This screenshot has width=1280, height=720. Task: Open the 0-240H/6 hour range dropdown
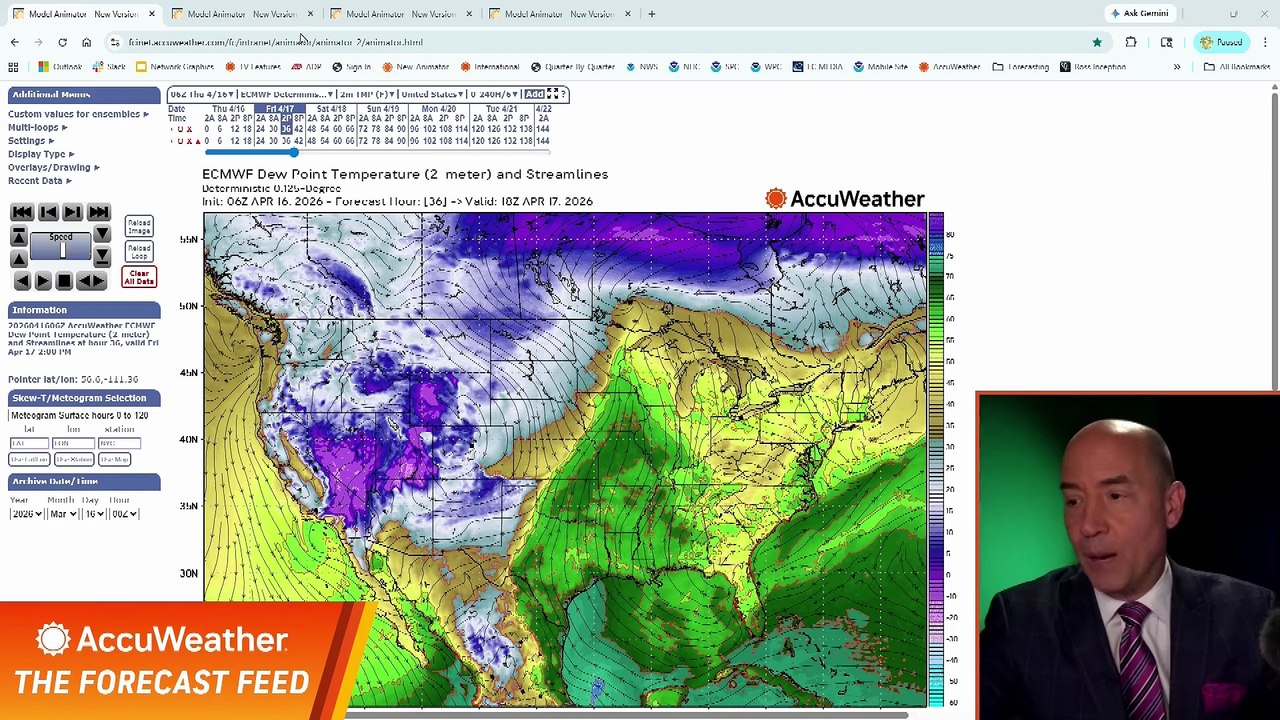pos(495,94)
